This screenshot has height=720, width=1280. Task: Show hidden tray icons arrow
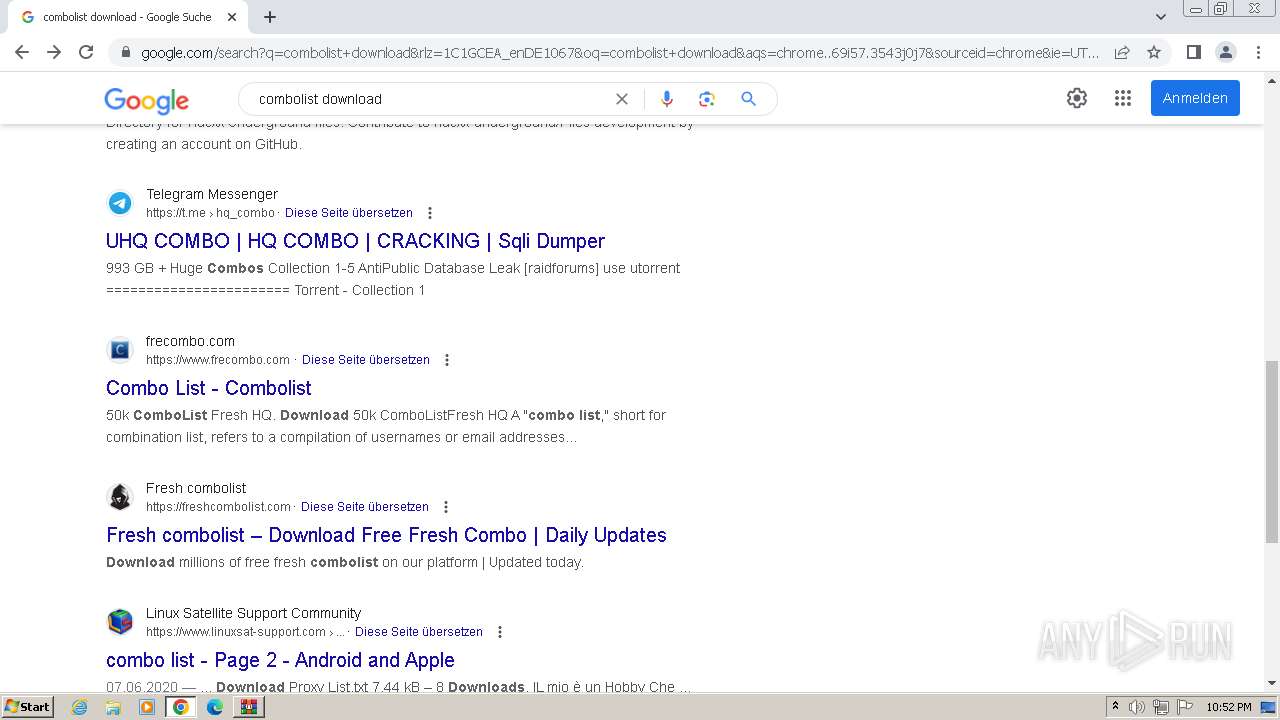coord(1115,707)
